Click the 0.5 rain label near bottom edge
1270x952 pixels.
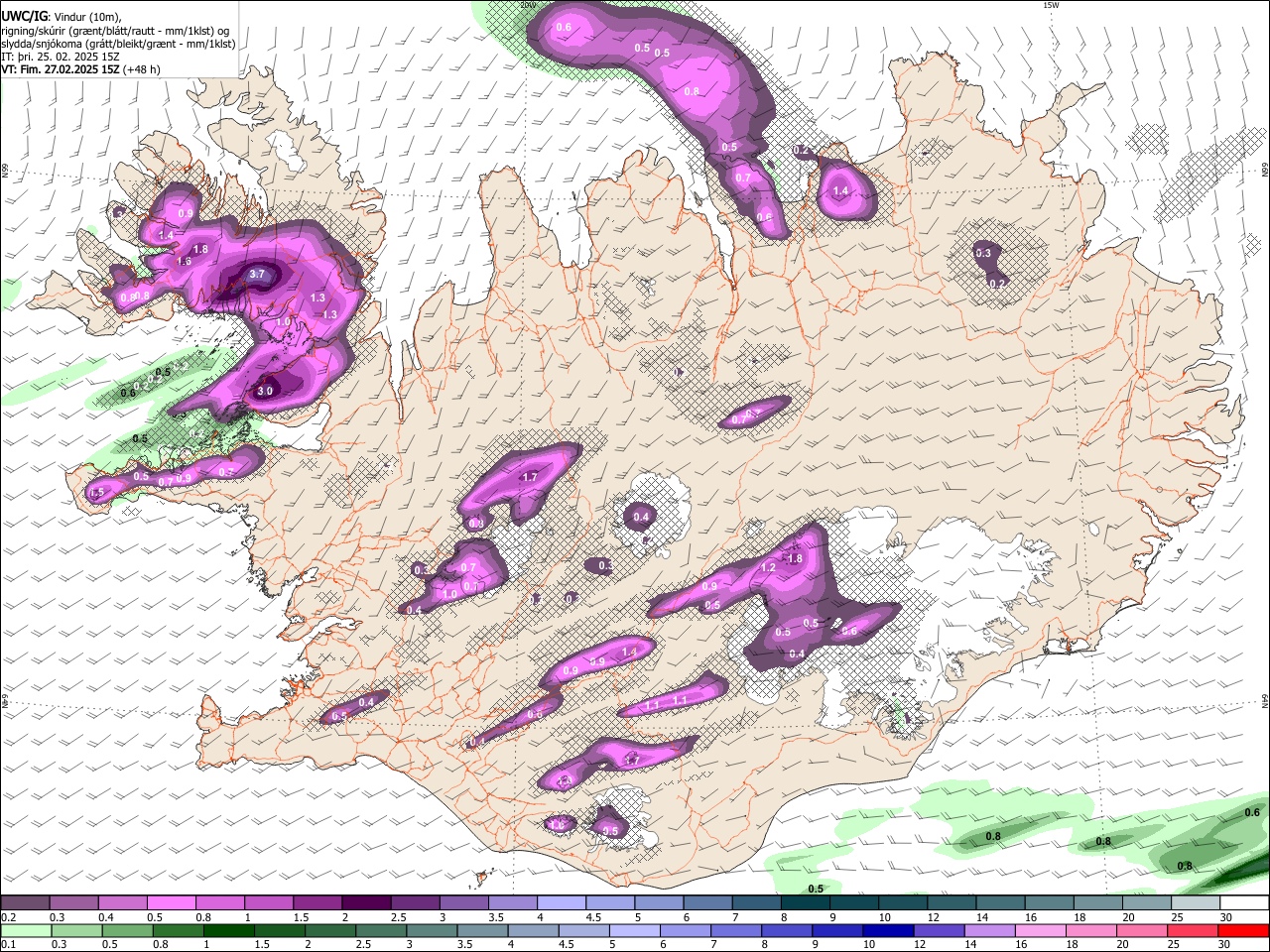(816, 889)
